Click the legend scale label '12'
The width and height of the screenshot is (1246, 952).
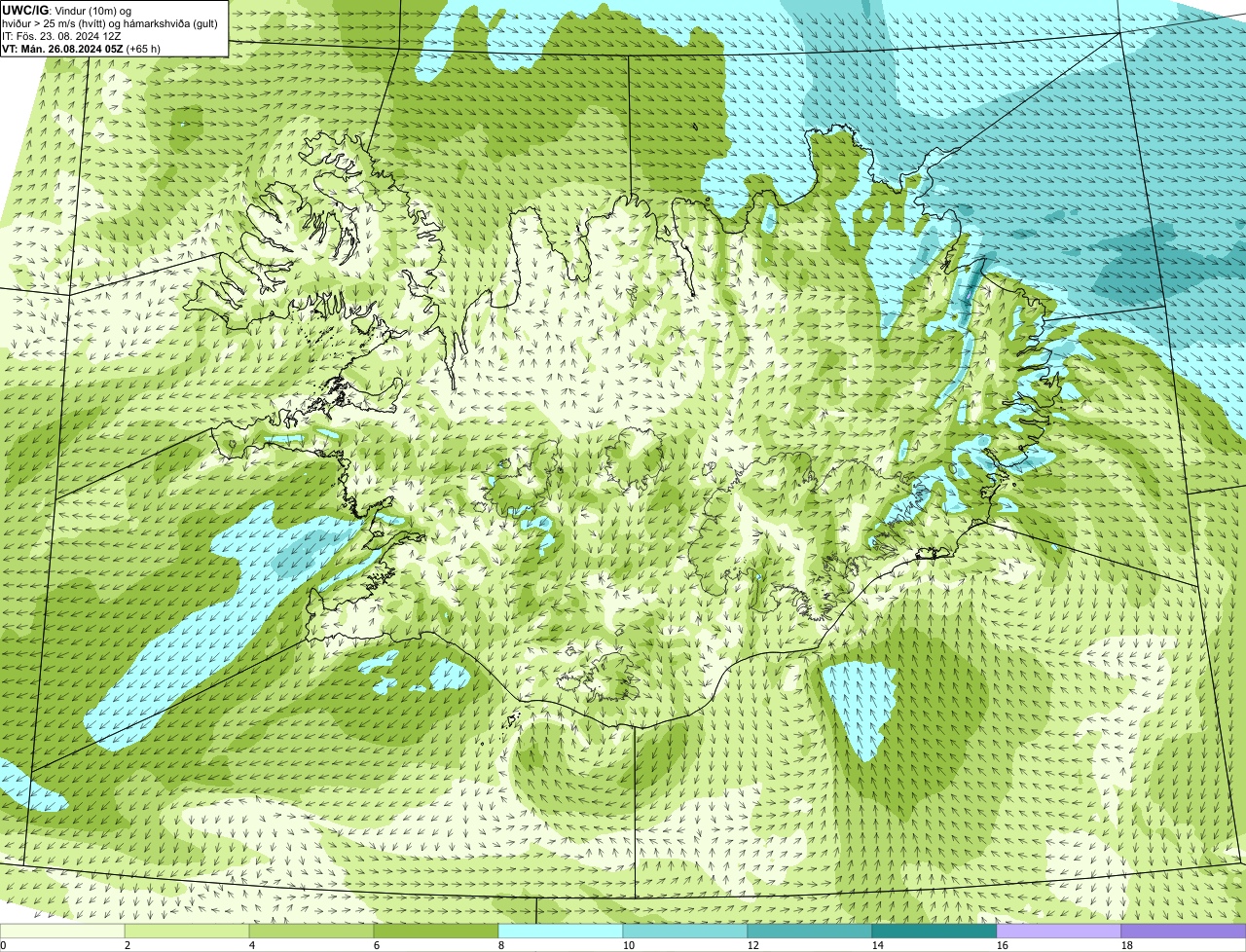[x=753, y=945]
